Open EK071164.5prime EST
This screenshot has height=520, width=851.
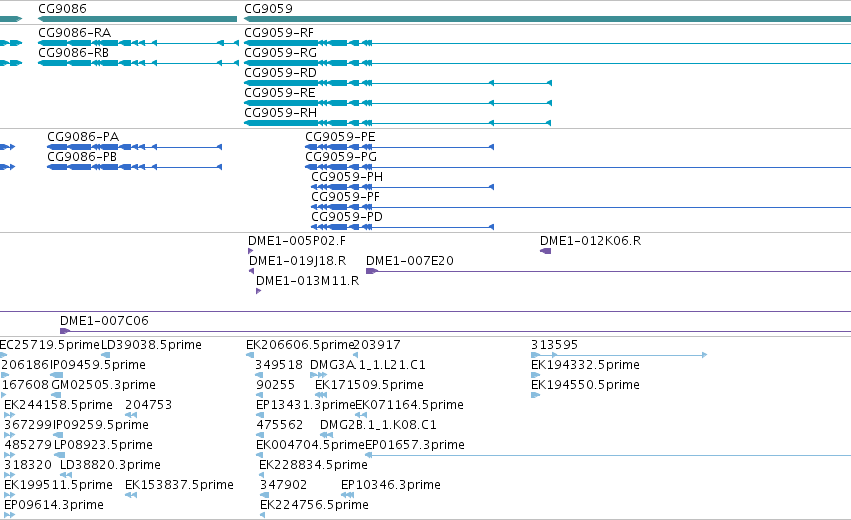pyautogui.click(x=409, y=405)
